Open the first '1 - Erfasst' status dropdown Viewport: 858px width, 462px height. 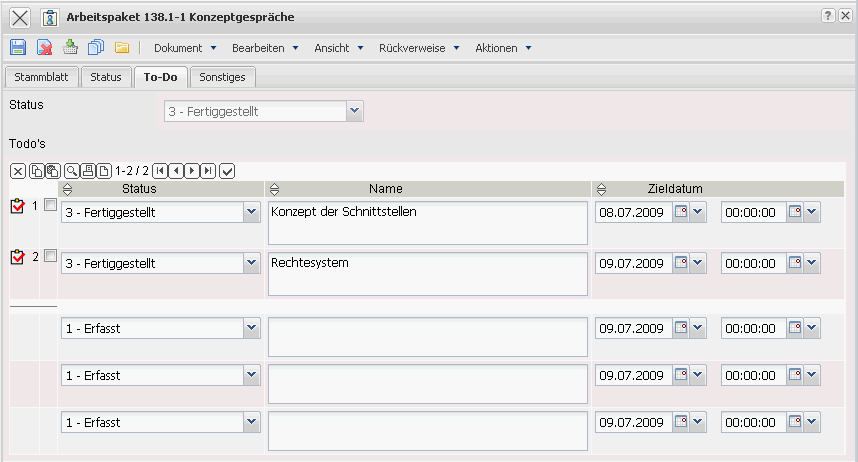pyautogui.click(x=251, y=327)
